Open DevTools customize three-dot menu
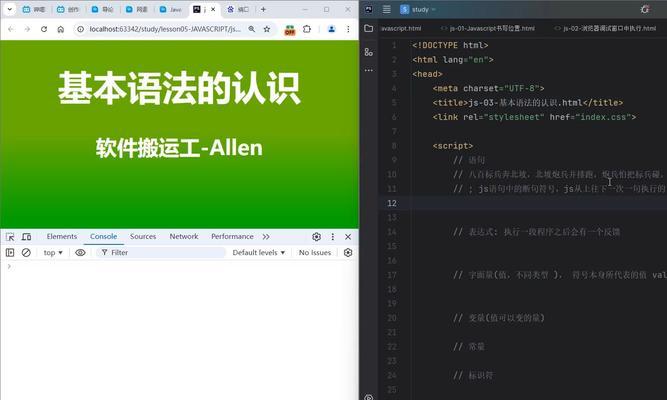The height and width of the screenshot is (400, 667). coord(333,237)
